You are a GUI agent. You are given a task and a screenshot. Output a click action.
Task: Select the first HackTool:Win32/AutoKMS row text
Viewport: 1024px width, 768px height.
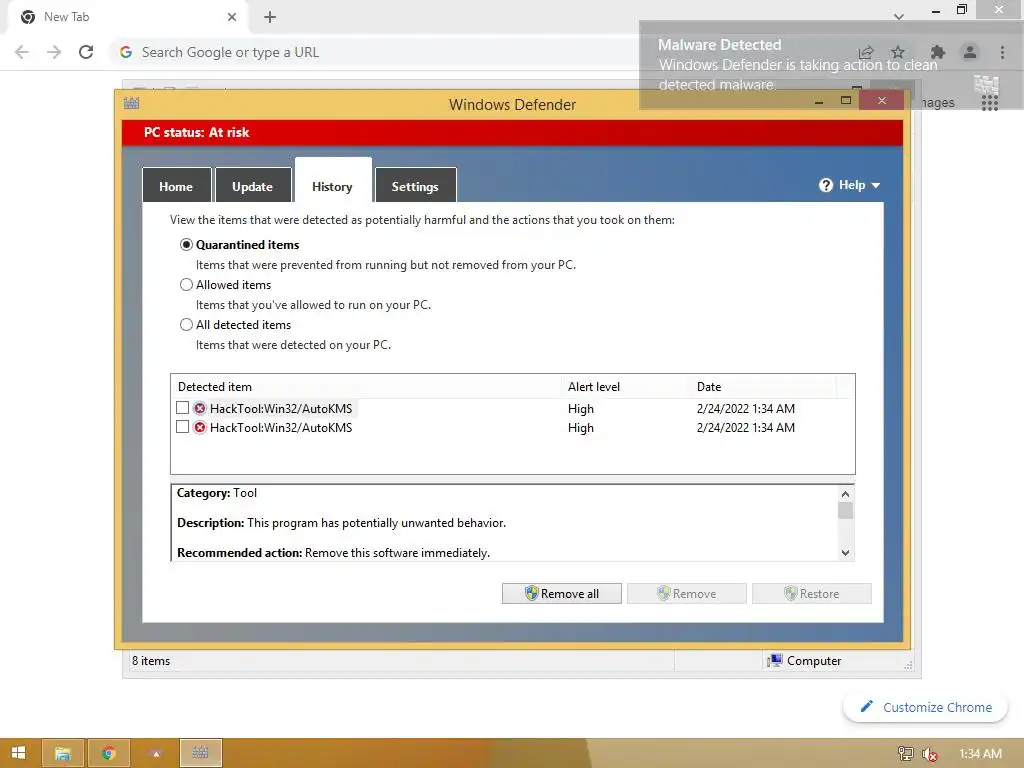(281, 409)
